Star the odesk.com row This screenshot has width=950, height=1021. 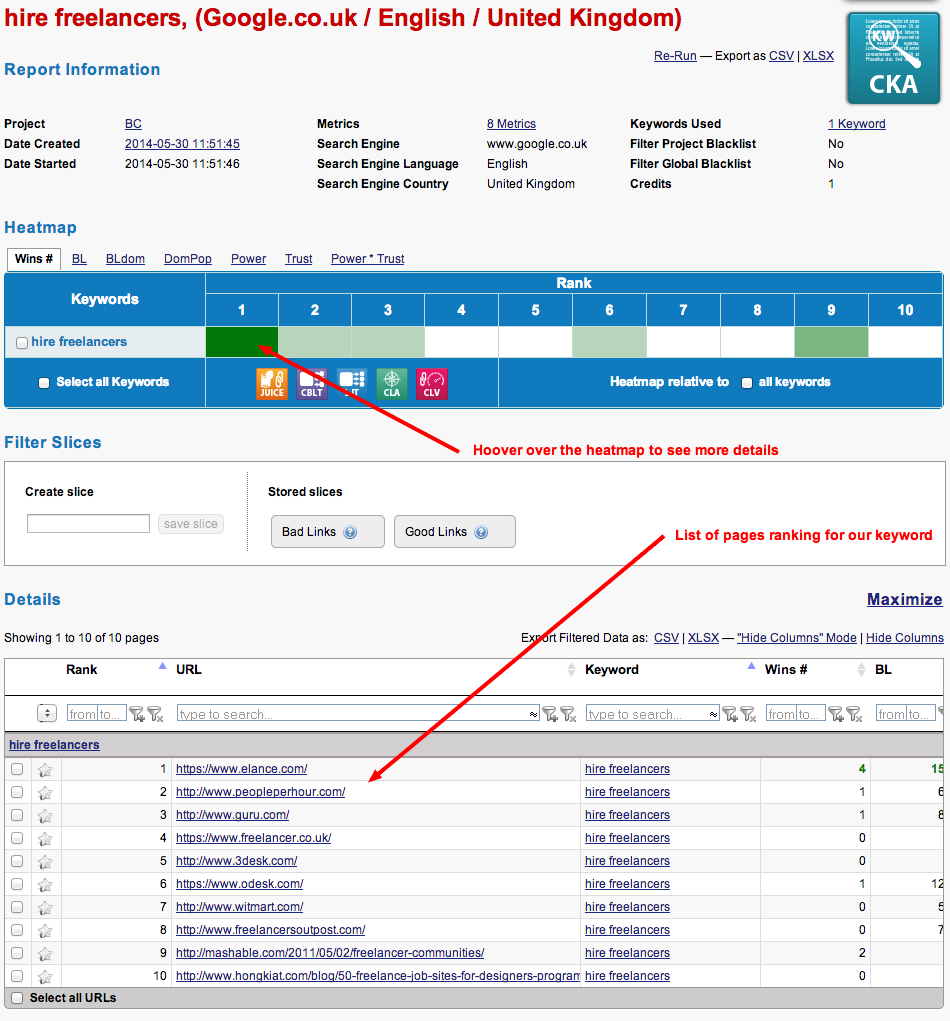click(x=45, y=884)
